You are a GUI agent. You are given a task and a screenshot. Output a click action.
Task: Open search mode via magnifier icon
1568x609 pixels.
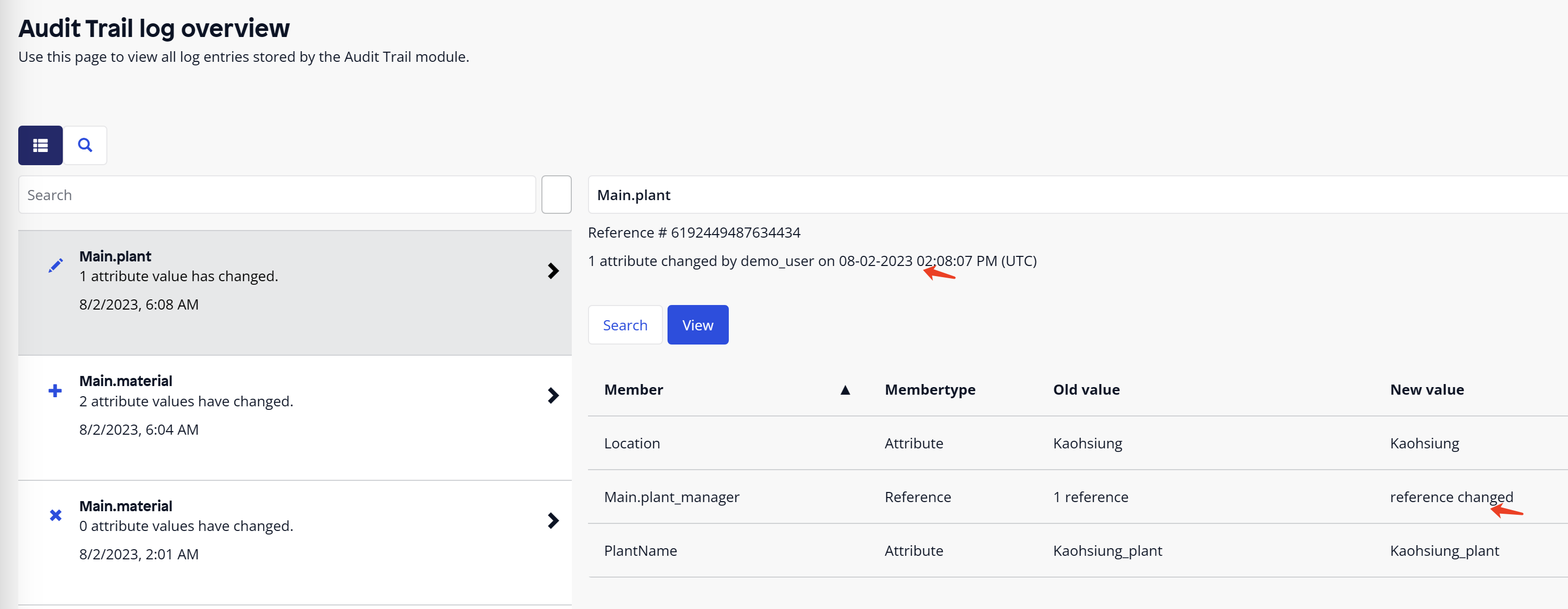85,145
